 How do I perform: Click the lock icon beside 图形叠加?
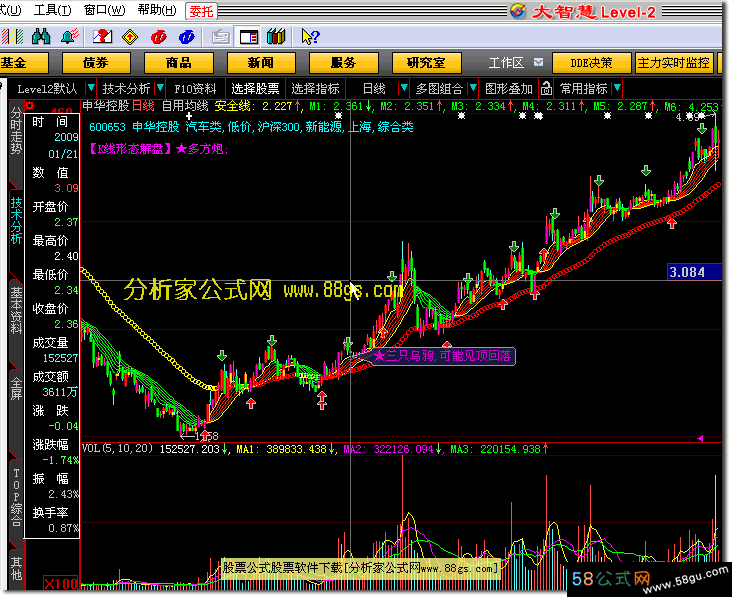pos(546,88)
